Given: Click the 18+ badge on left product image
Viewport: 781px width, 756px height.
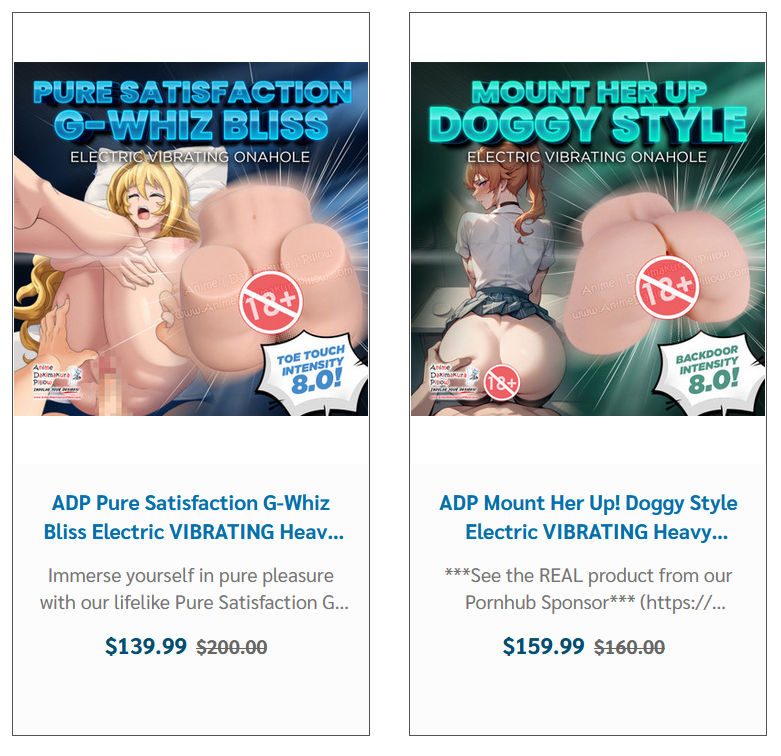Looking at the screenshot, I should (x=270, y=300).
